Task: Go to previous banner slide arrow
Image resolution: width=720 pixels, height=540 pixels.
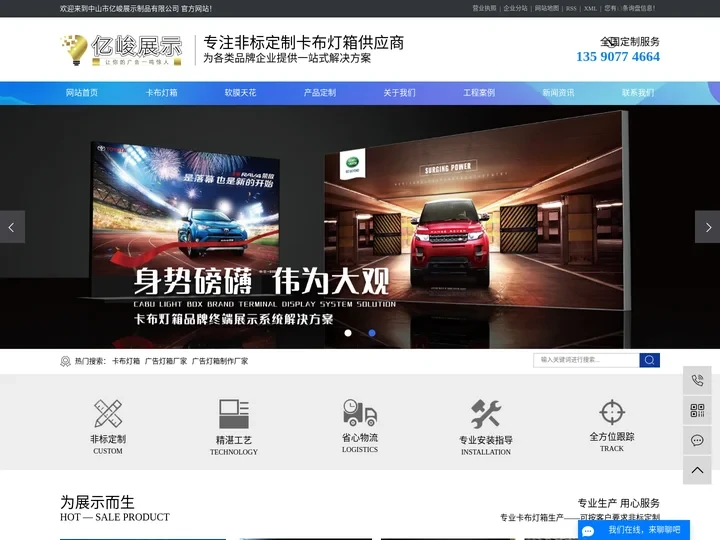Action: click(11, 227)
